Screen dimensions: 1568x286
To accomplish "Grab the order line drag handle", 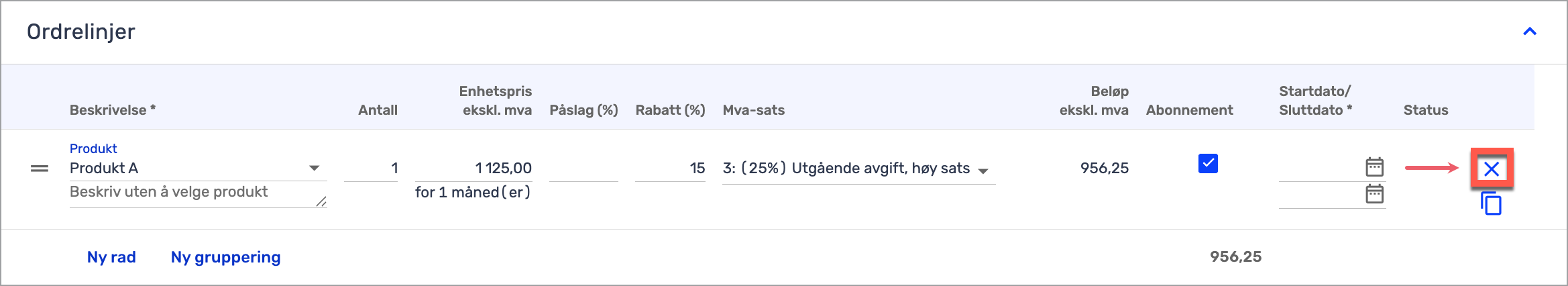I will [x=40, y=169].
